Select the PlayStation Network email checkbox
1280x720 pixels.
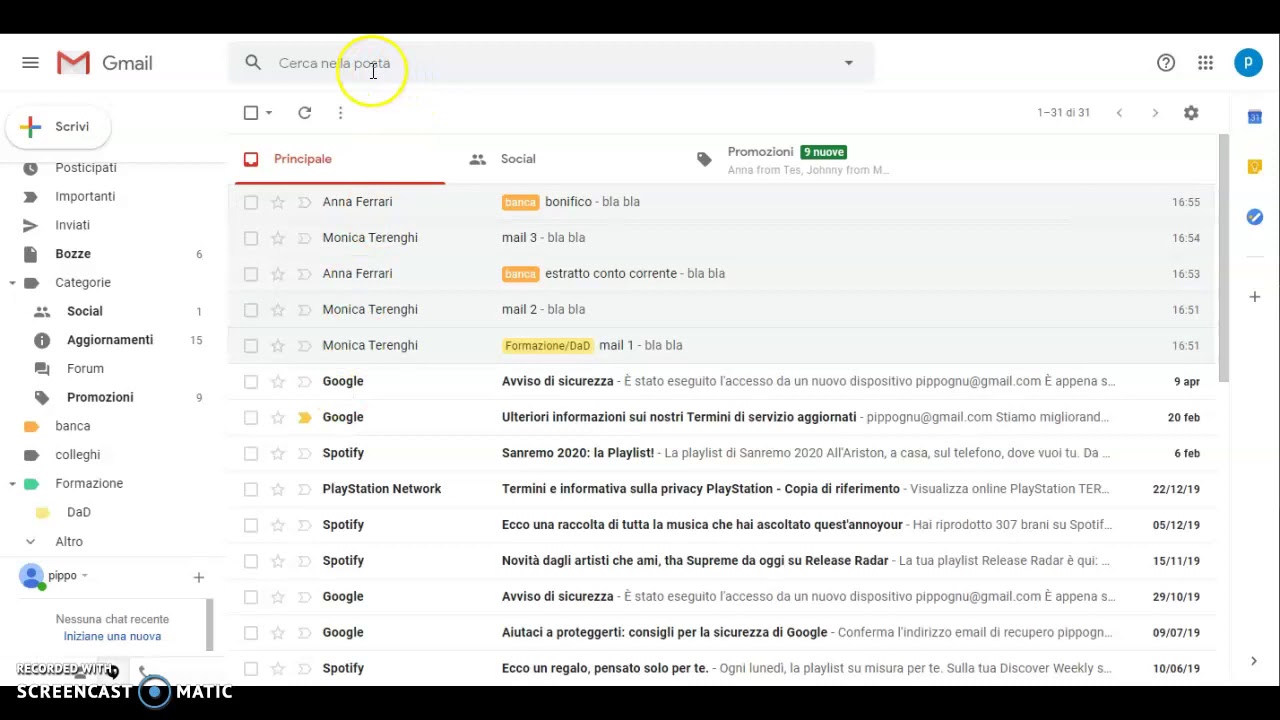click(251, 489)
